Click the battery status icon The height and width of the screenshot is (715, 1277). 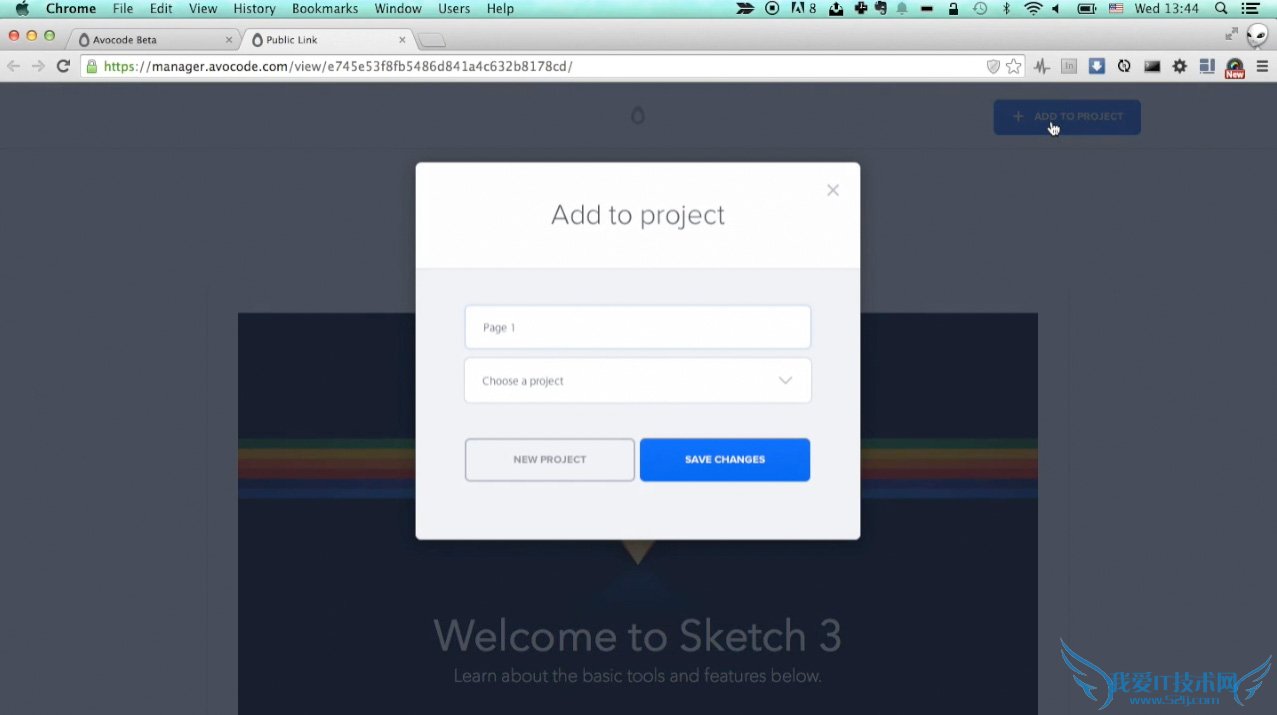(x=1087, y=9)
